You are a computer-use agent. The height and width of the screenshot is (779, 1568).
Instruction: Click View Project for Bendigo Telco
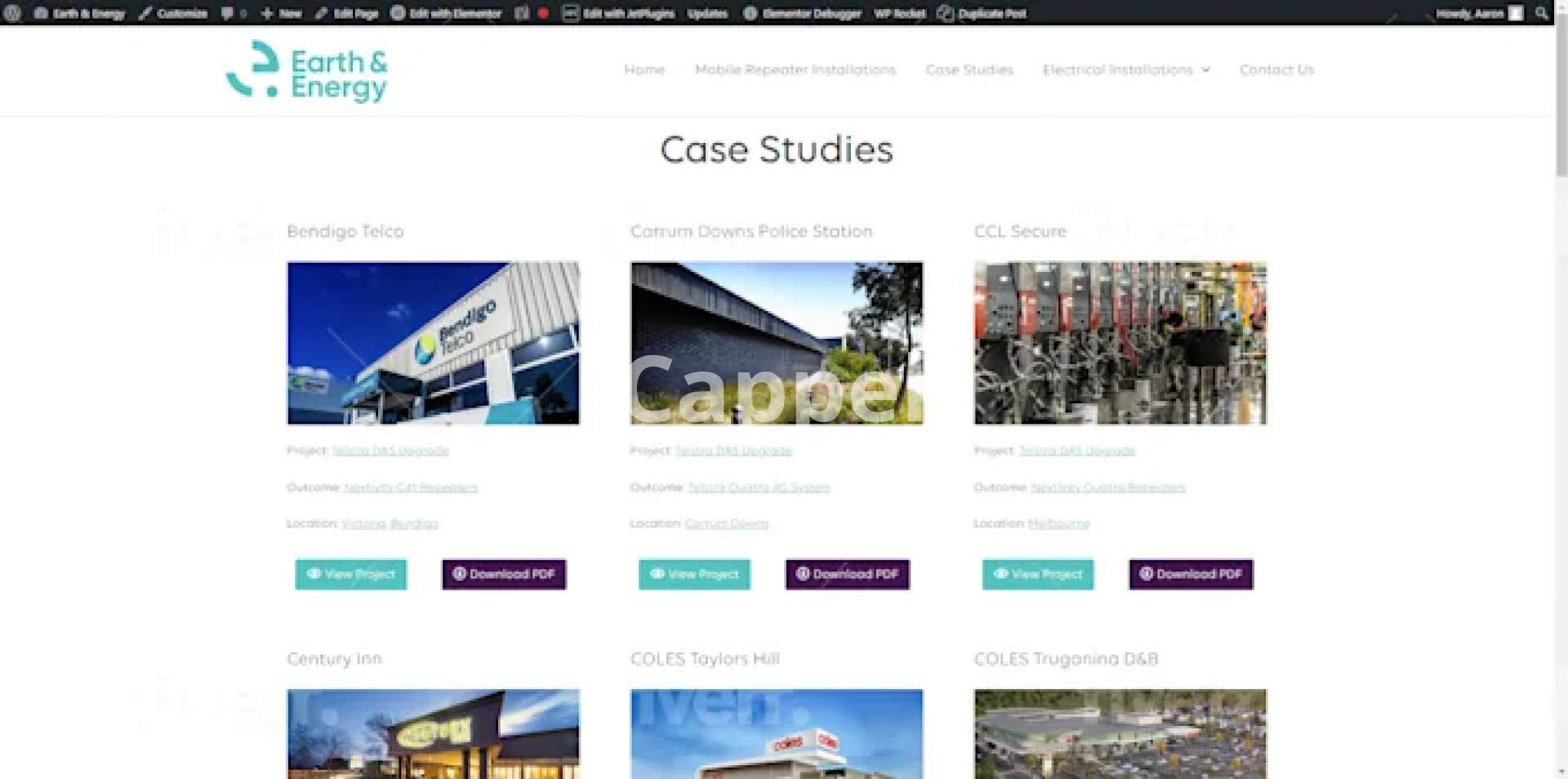point(350,574)
